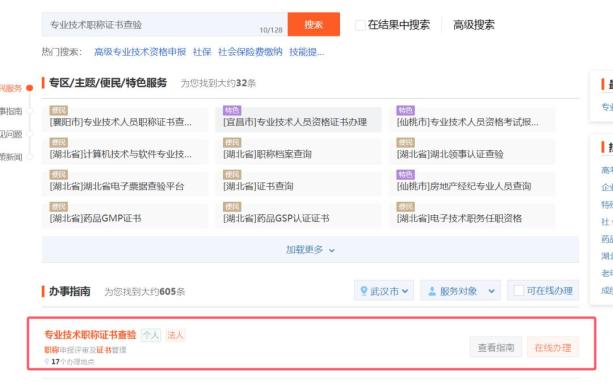The height and width of the screenshot is (387, 613).
Task: Click the 特色 tag above 宜昌市 certificate service
Action: pyautogui.click(x=232, y=110)
